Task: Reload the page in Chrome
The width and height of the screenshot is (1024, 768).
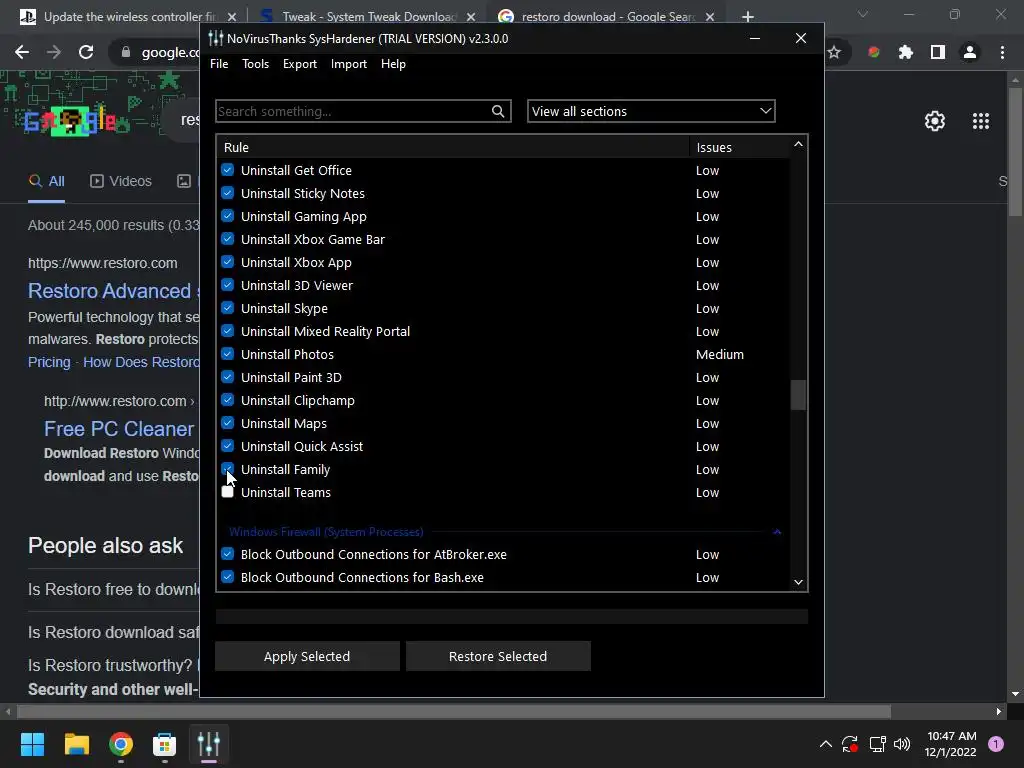Action: coord(86,52)
